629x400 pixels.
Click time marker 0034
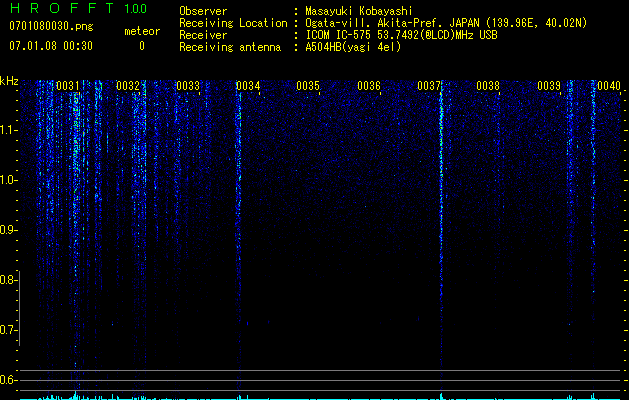(248, 86)
